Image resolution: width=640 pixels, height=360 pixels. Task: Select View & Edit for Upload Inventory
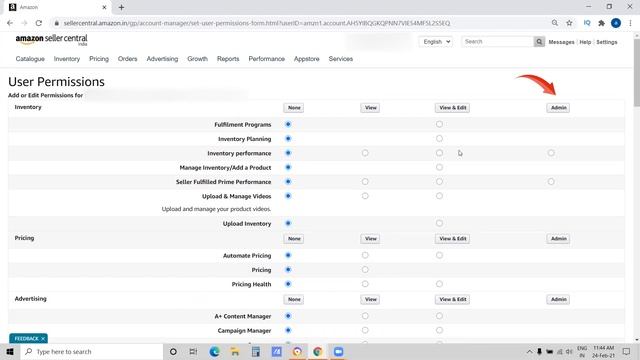(439, 223)
